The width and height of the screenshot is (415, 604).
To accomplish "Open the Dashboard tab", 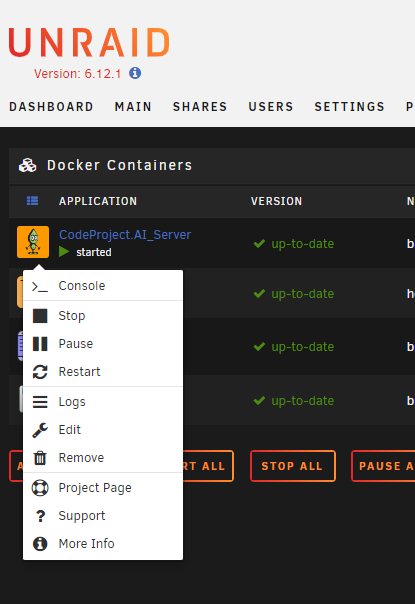I will 51,106.
